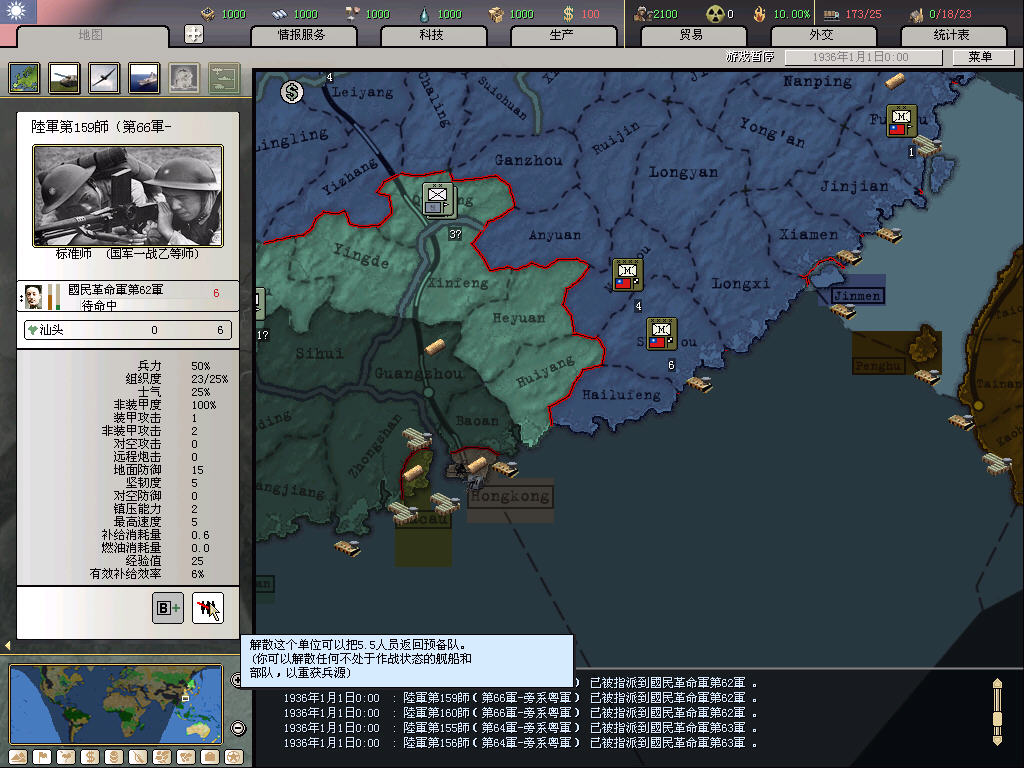1024x768 pixels.
Task: Select the air units plane icon
Action: [x=104, y=77]
